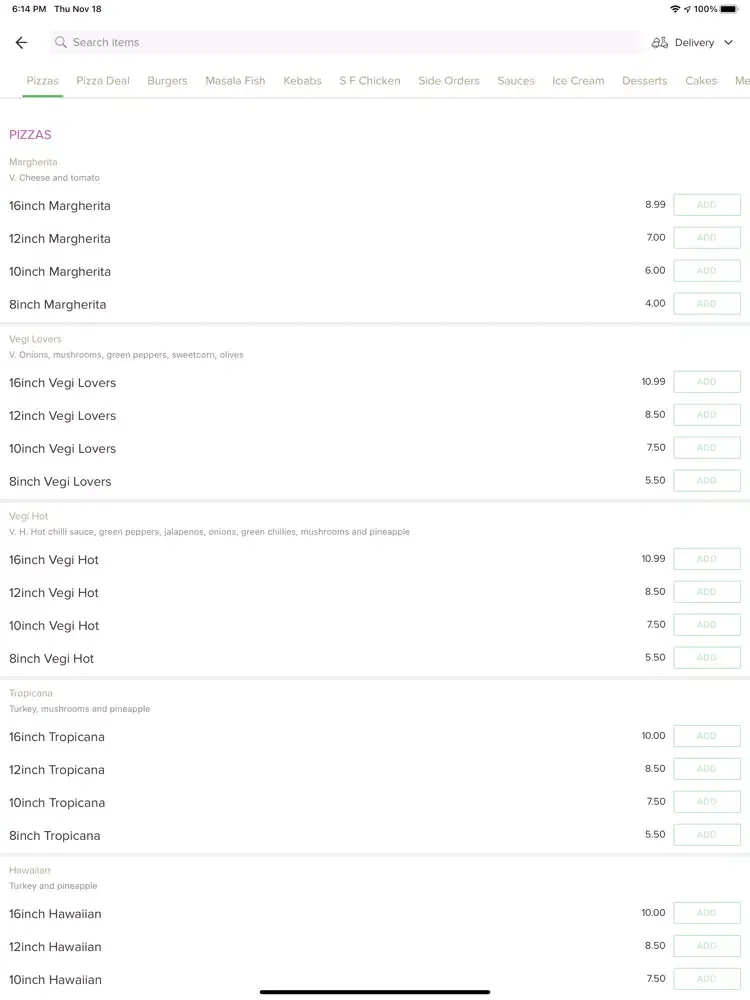This screenshot has height=1000, width=750.
Task: Add 10inch Vegi Hot pizza
Action: coord(707,625)
